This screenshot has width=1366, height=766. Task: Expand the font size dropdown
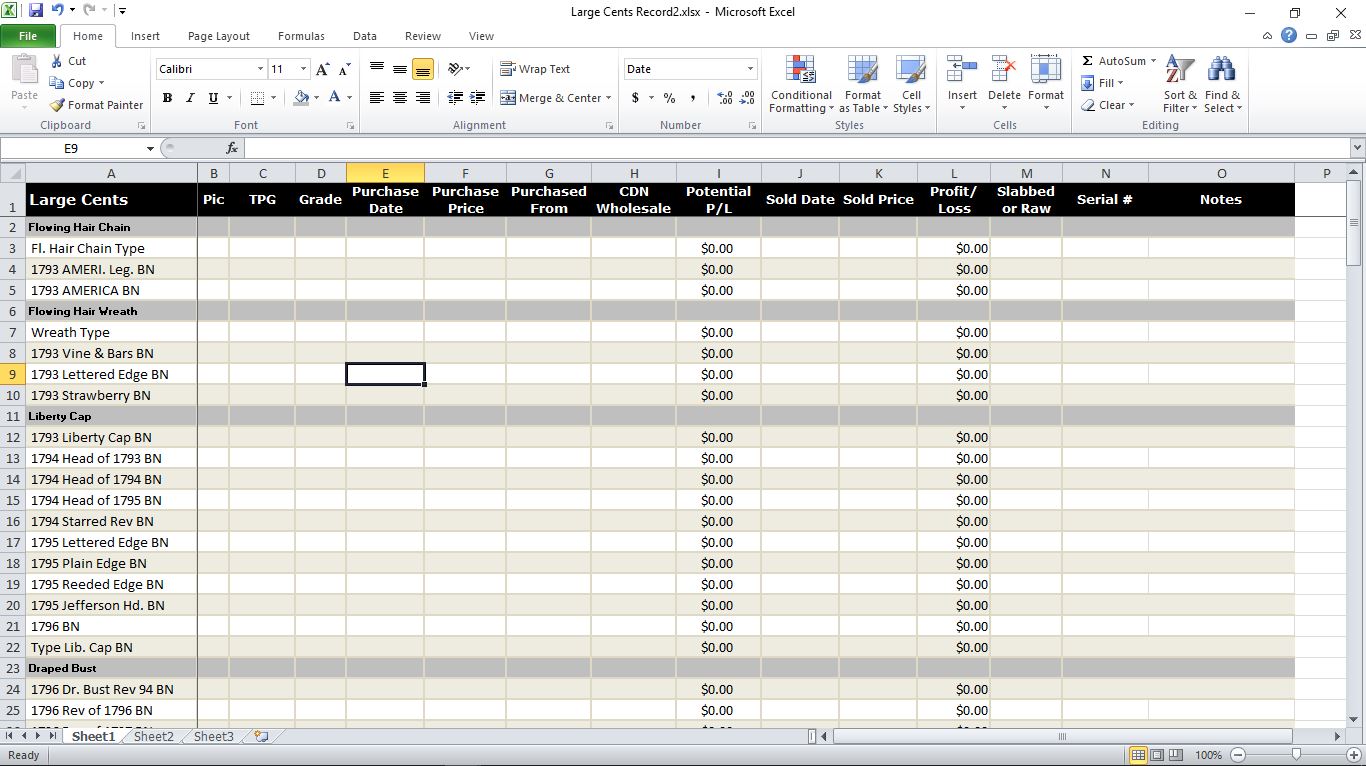303,69
